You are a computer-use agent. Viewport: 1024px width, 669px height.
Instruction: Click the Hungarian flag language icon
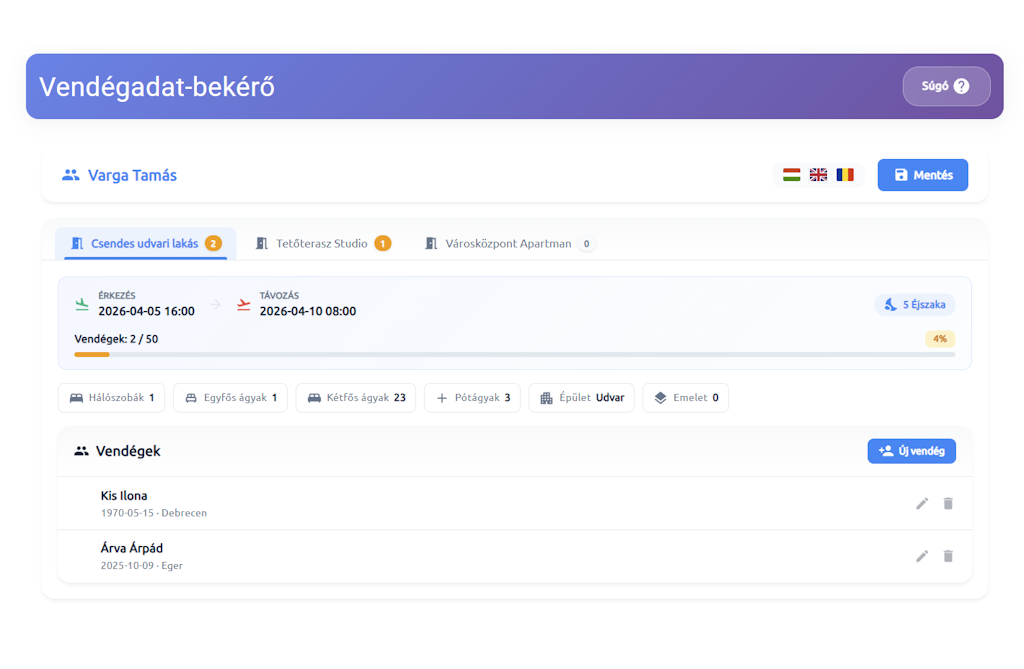pos(791,175)
